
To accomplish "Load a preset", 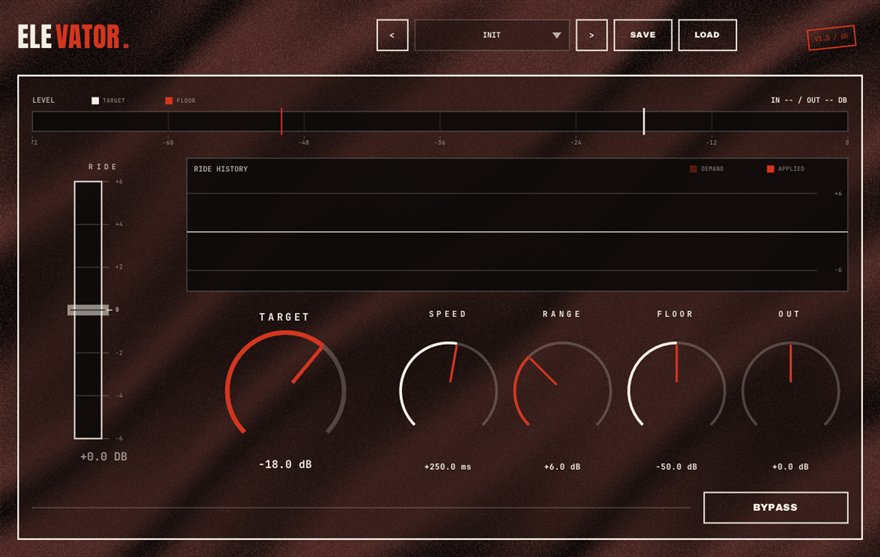I will point(707,35).
